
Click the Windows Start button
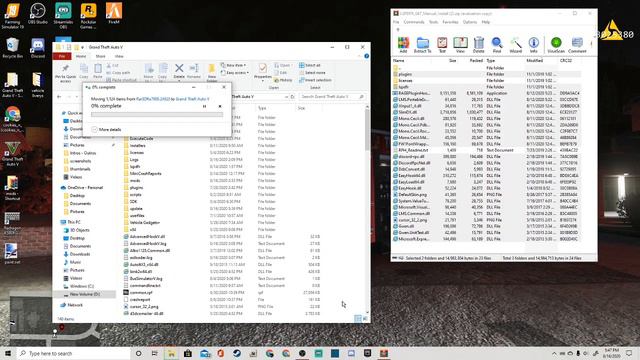[x=8, y=353]
